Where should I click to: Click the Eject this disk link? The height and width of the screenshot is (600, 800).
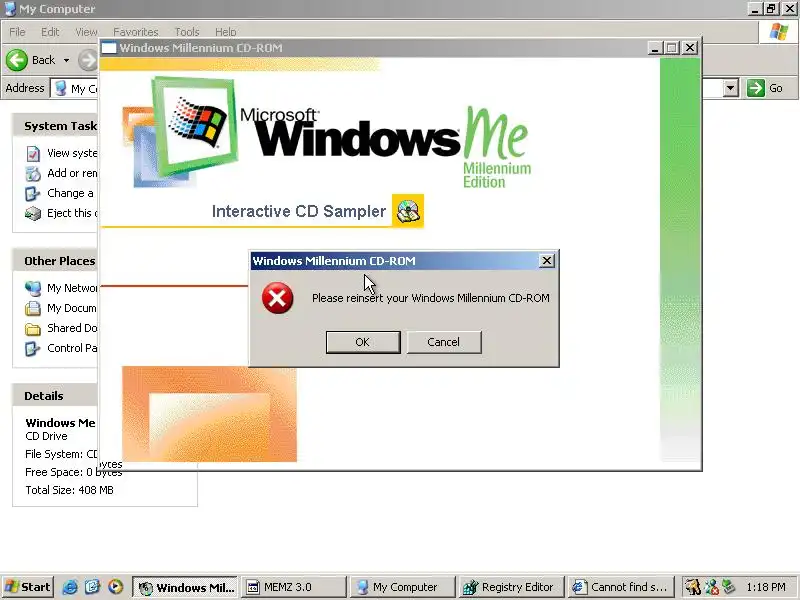[x=72, y=213]
